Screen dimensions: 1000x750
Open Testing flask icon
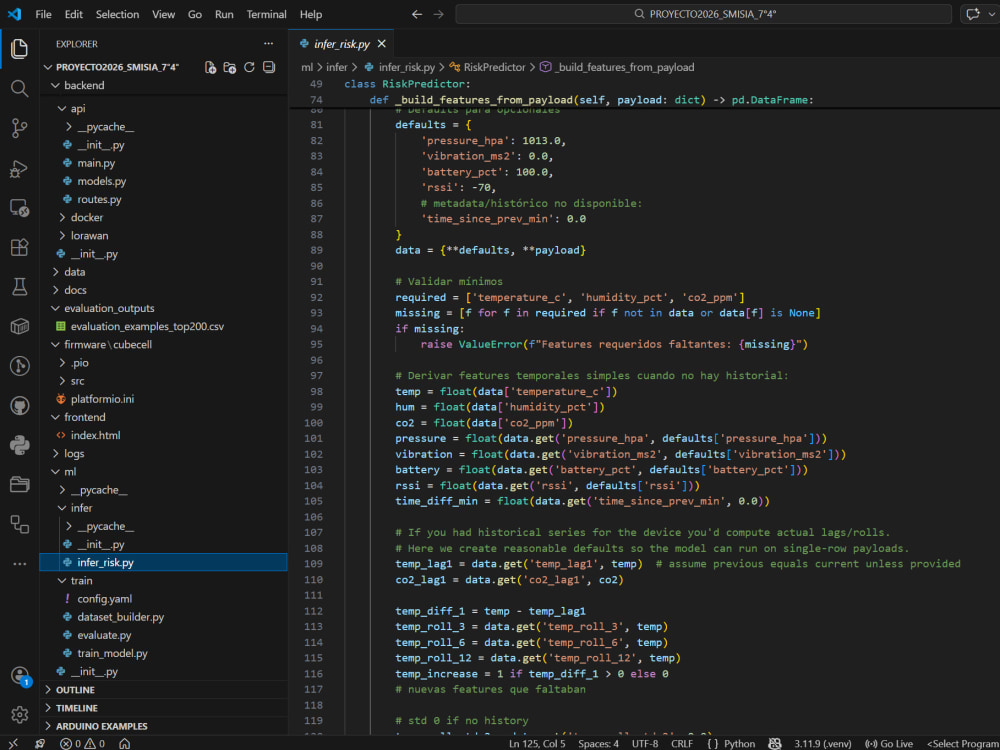pyautogui.click(x=19, y=287)
